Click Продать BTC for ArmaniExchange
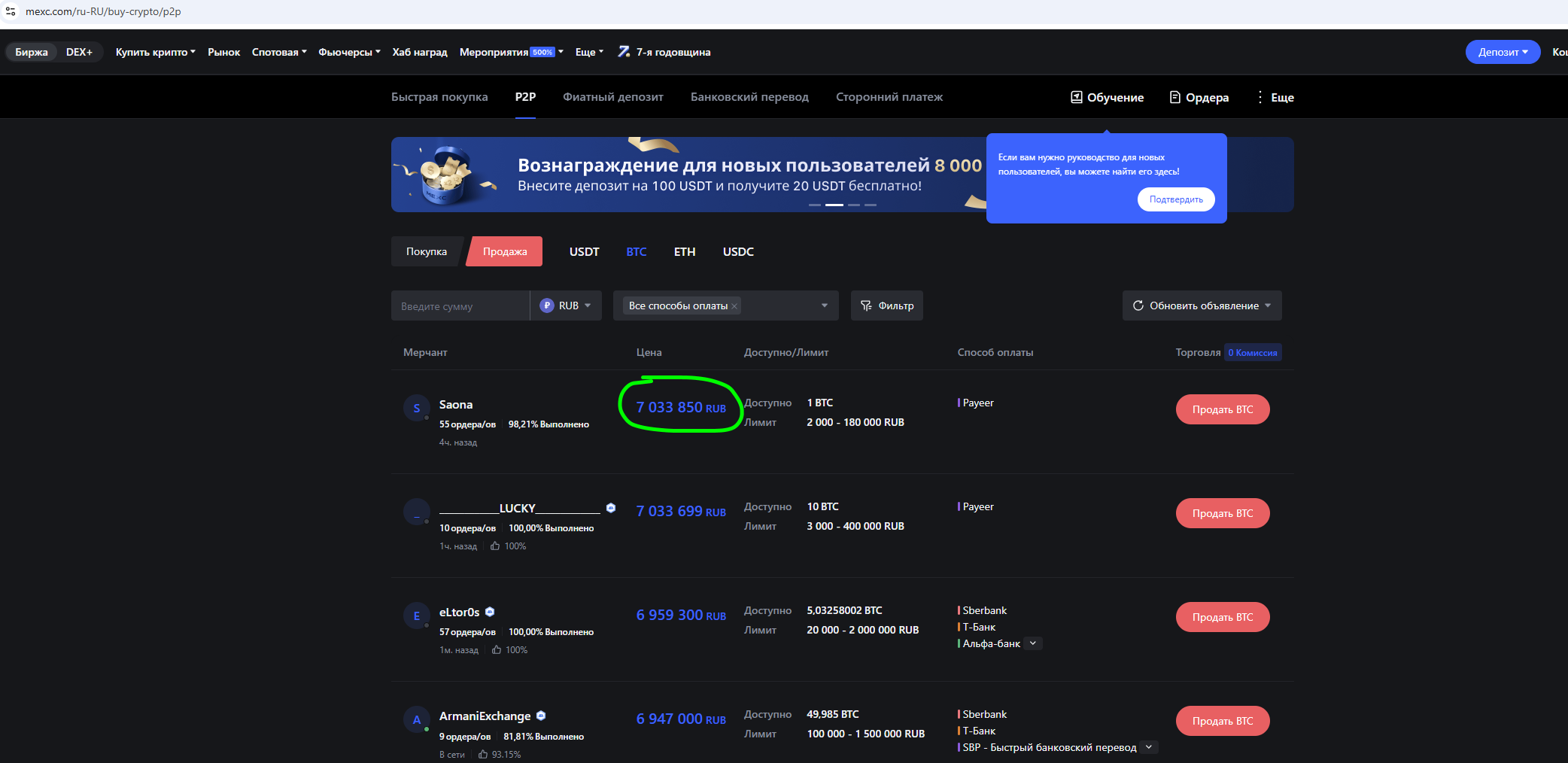This screenshot has width=1568, height=763. point(1223,721)
